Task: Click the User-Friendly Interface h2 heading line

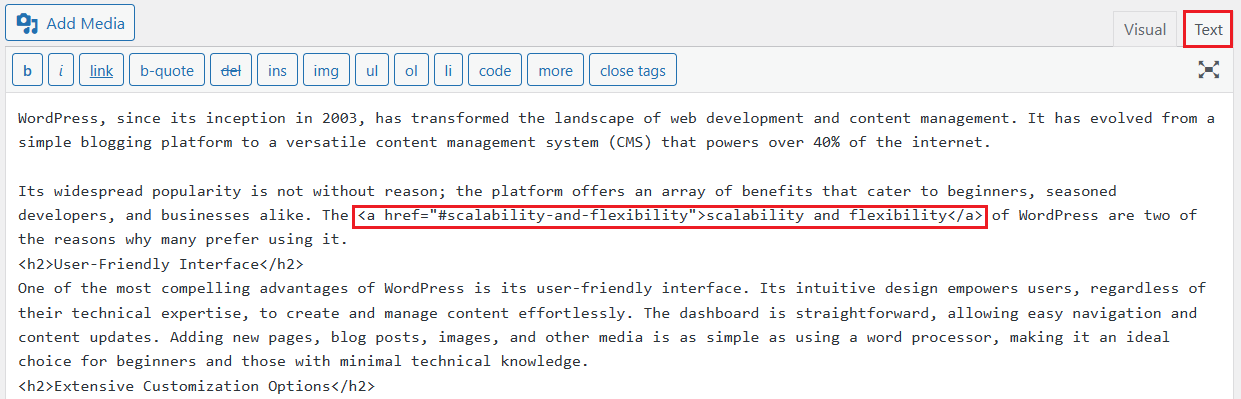Action: point(160,264)
